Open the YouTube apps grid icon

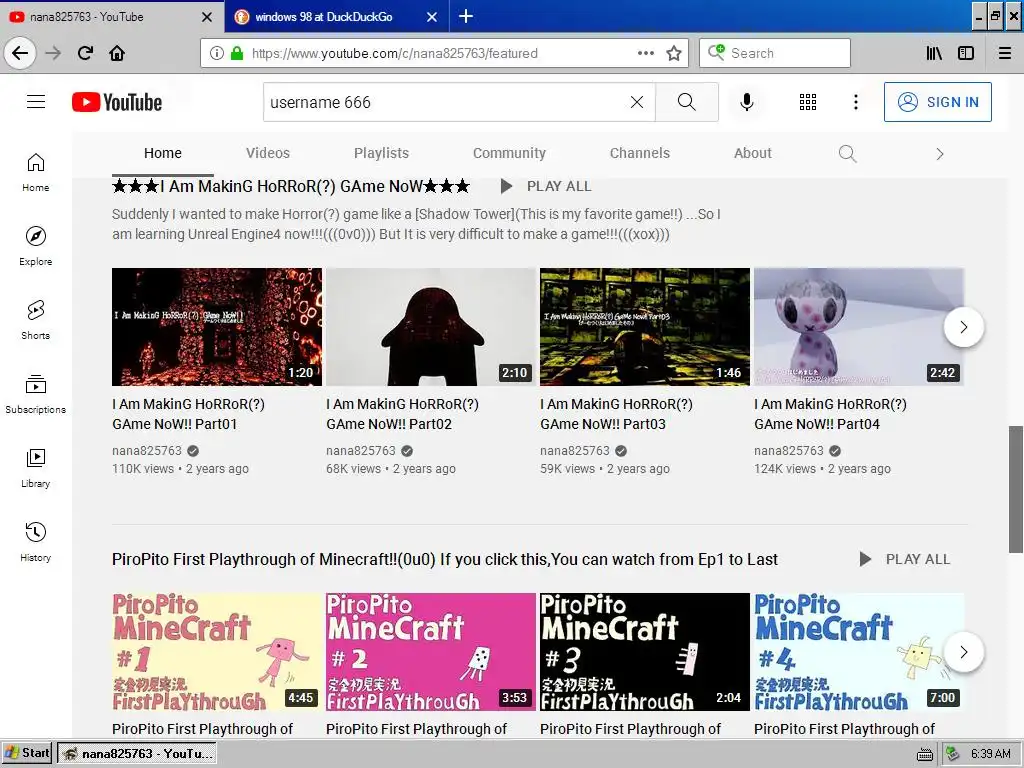(808, 102)
